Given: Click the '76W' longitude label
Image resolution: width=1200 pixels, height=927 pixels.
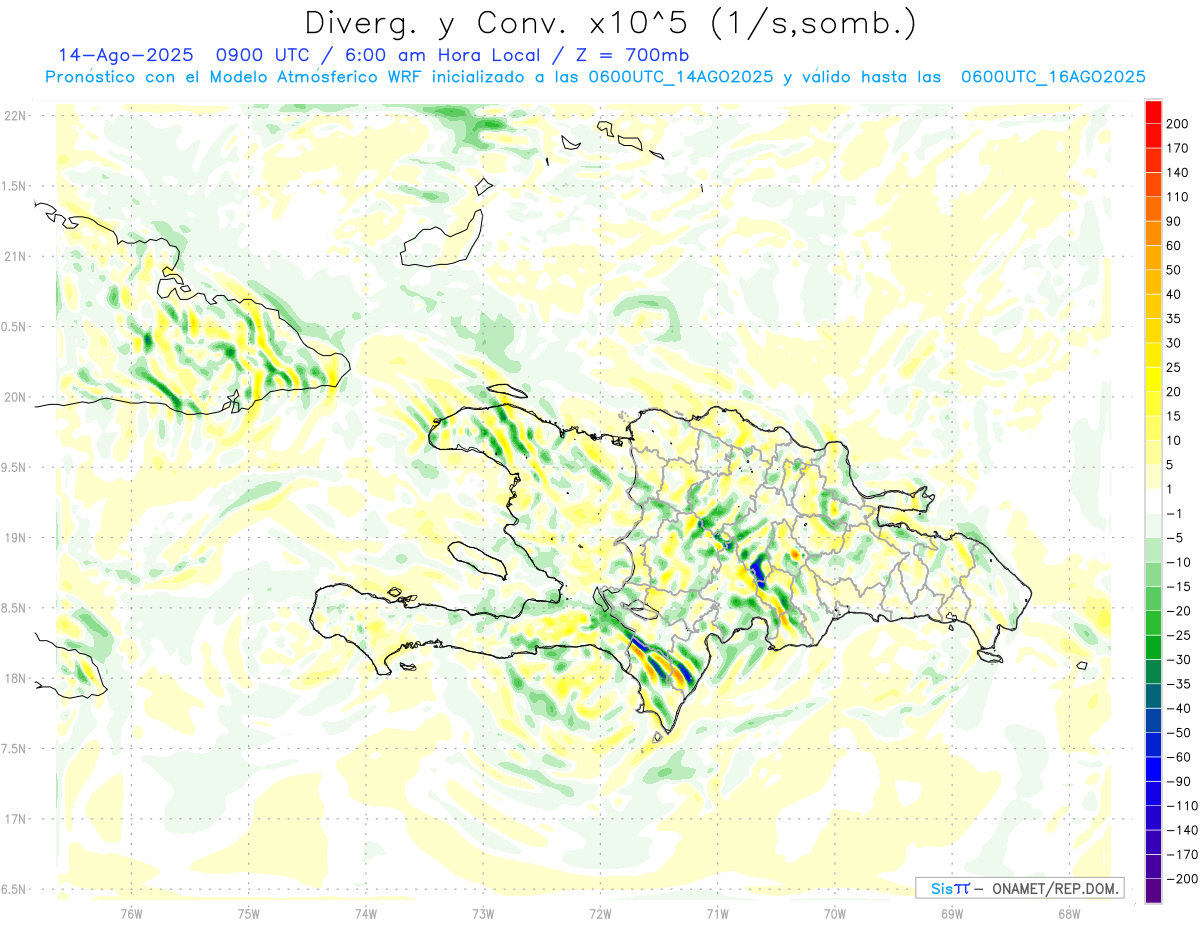Looking at the screenshot, I should point(131,914).
